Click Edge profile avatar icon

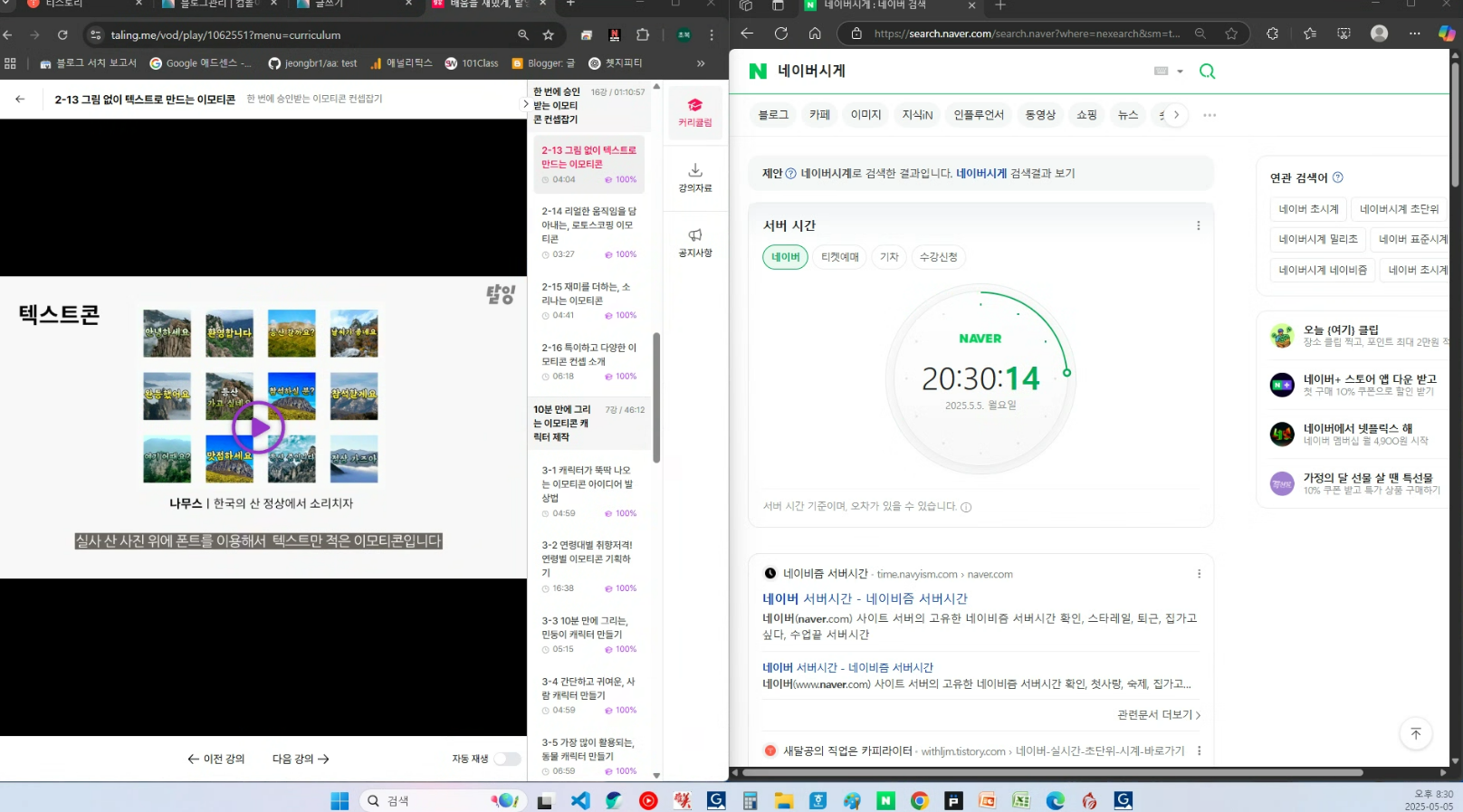click(1379, 33)
